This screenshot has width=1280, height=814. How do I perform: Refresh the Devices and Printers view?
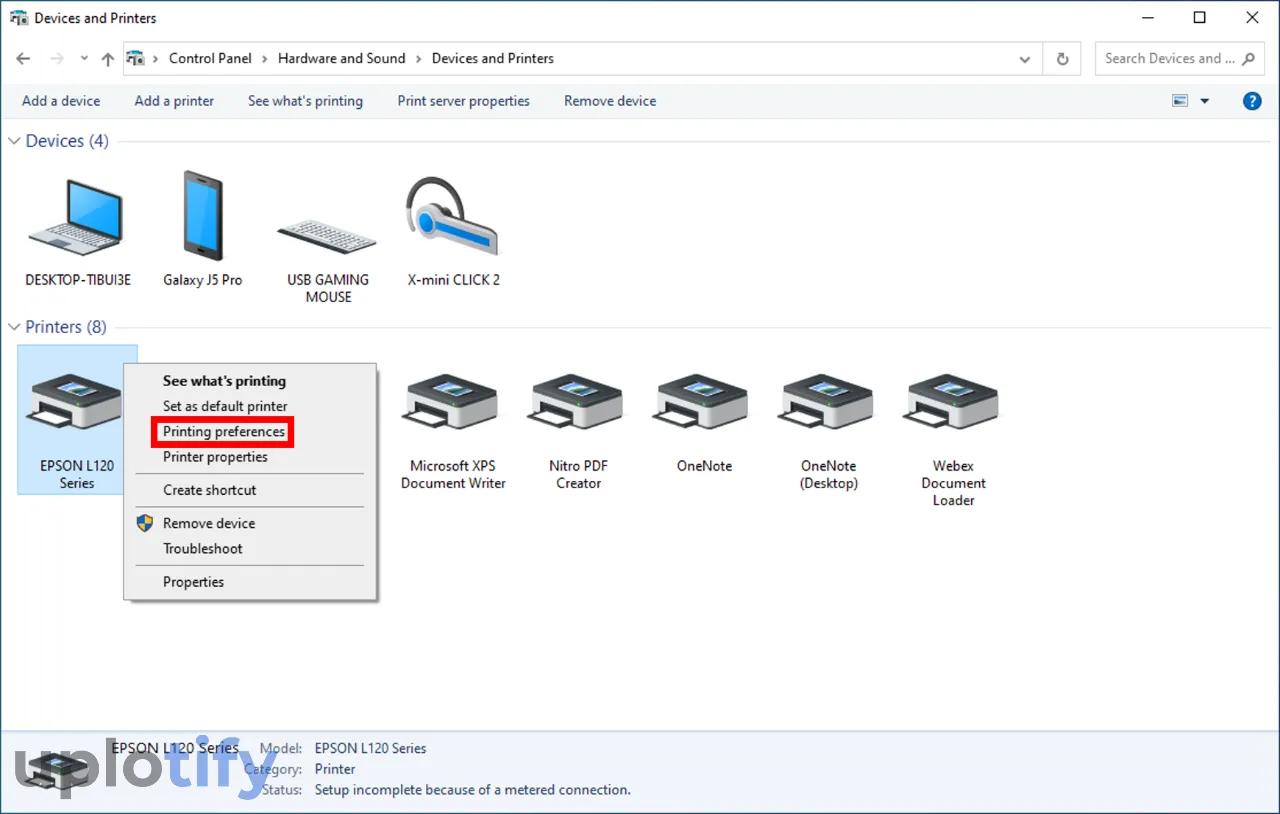pos(1062,59)
